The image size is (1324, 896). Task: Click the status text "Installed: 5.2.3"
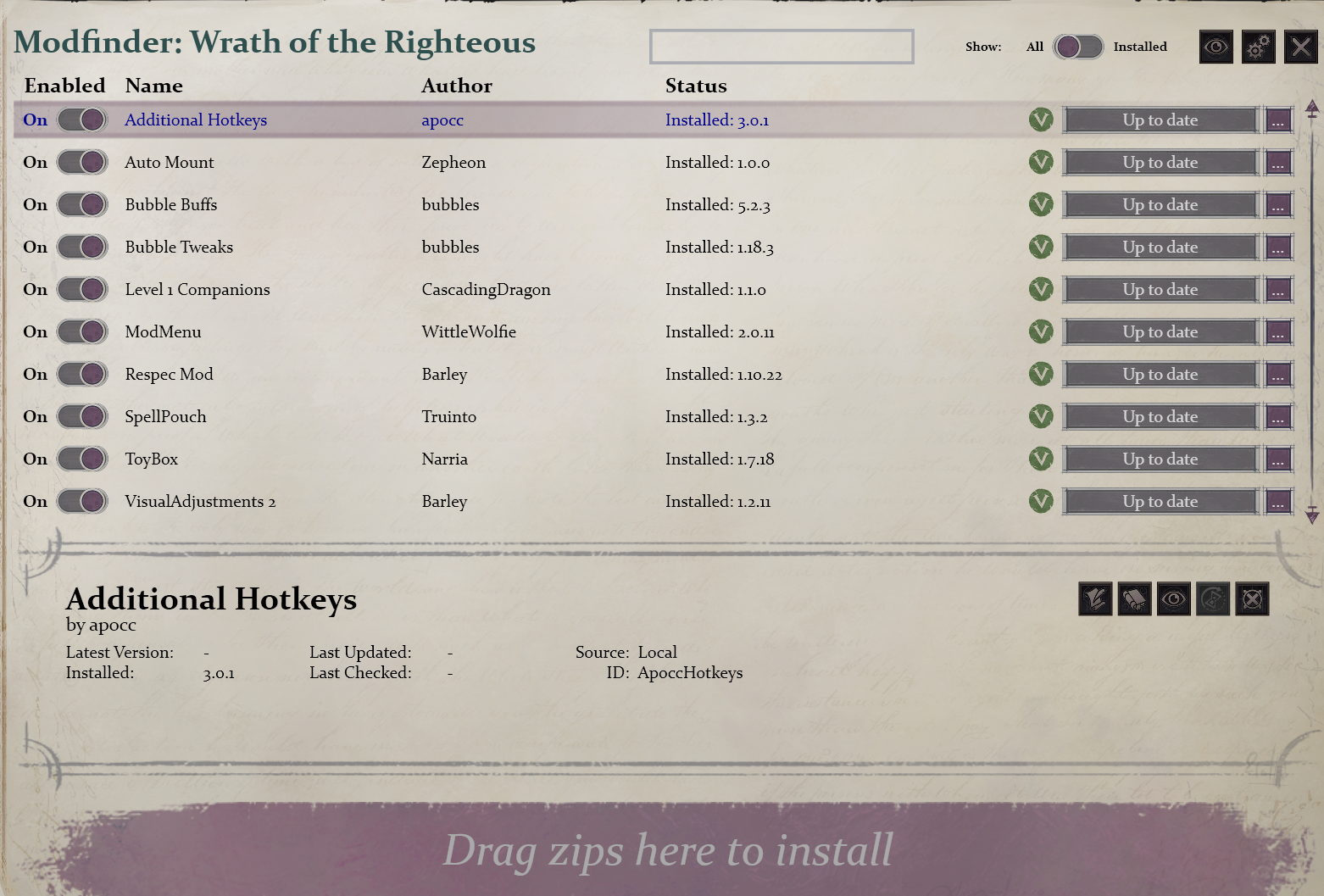tap(718, 204)
